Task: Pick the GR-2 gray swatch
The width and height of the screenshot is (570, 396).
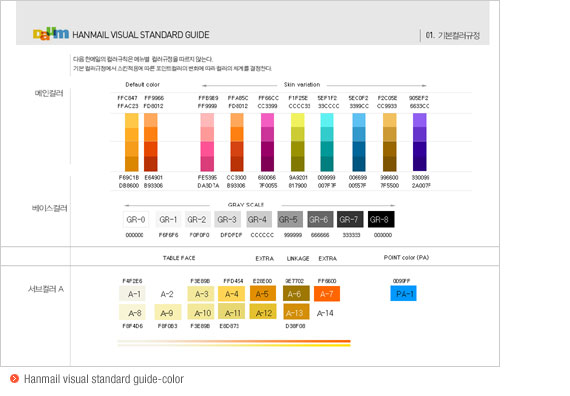Action: tap(197, 219)
